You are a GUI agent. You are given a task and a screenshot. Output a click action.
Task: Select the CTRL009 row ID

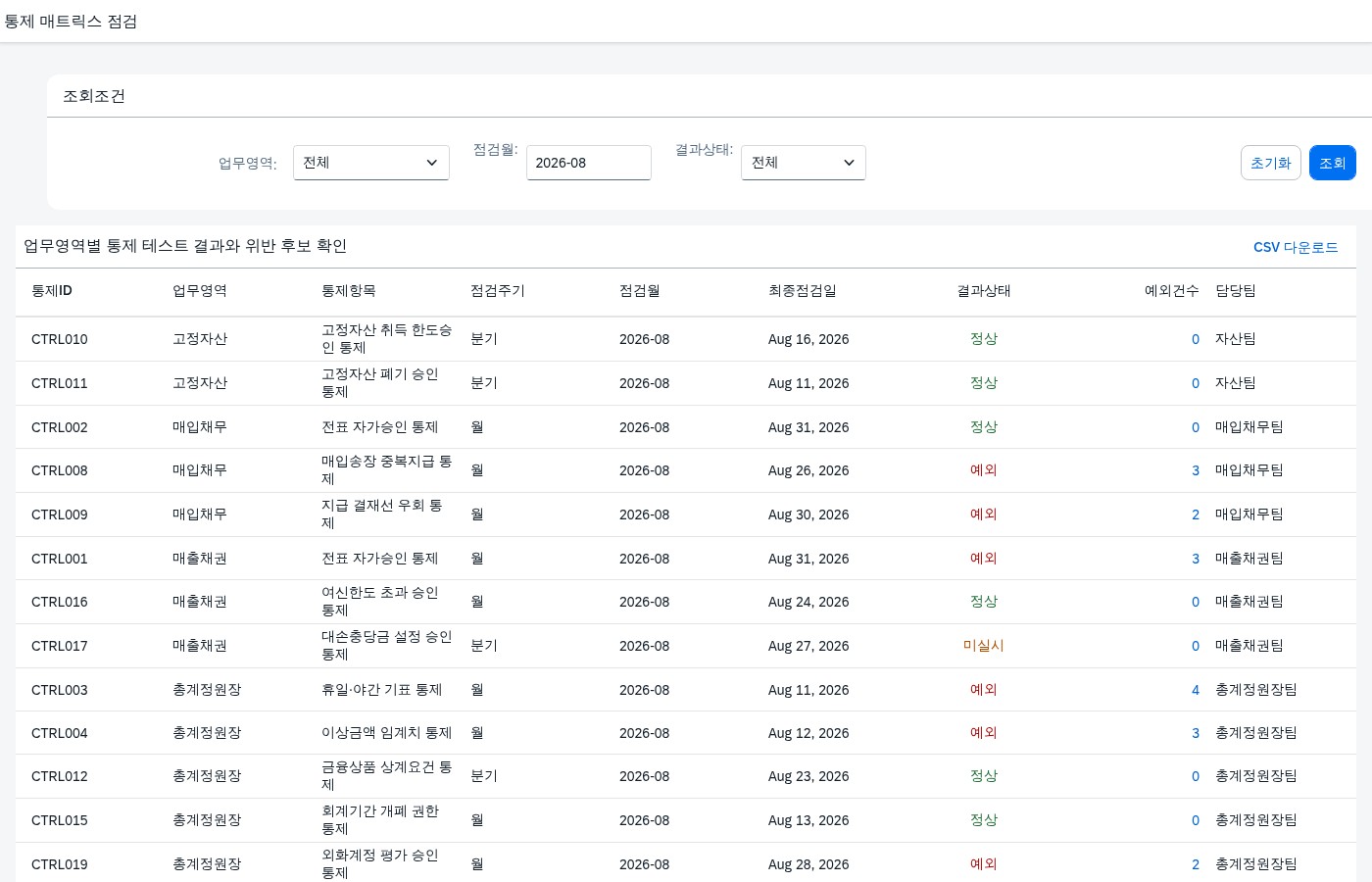pos(60,514)
